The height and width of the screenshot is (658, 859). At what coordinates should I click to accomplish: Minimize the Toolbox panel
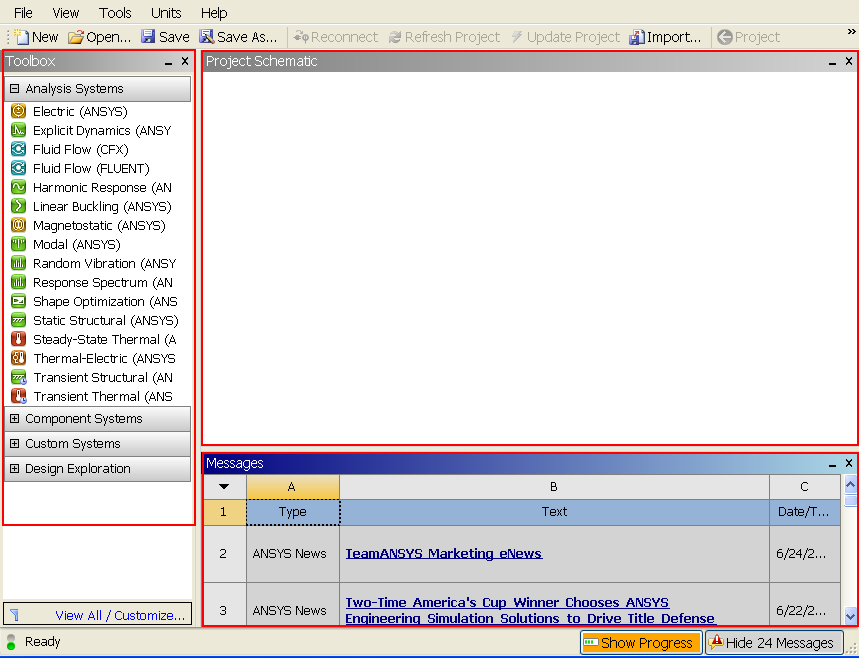pyautogui.click(x=168, y=62)
